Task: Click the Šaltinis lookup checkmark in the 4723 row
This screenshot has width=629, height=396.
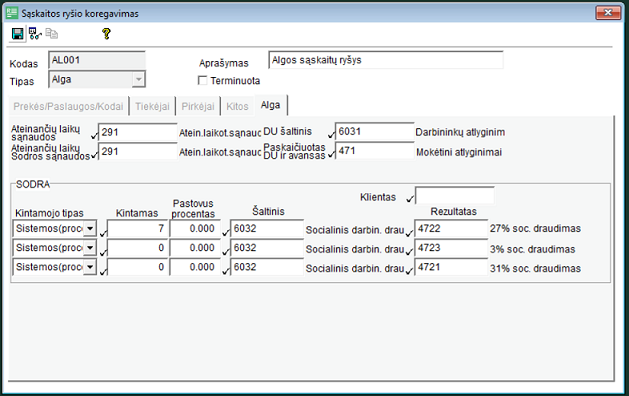Action: (x=226, y=252)
